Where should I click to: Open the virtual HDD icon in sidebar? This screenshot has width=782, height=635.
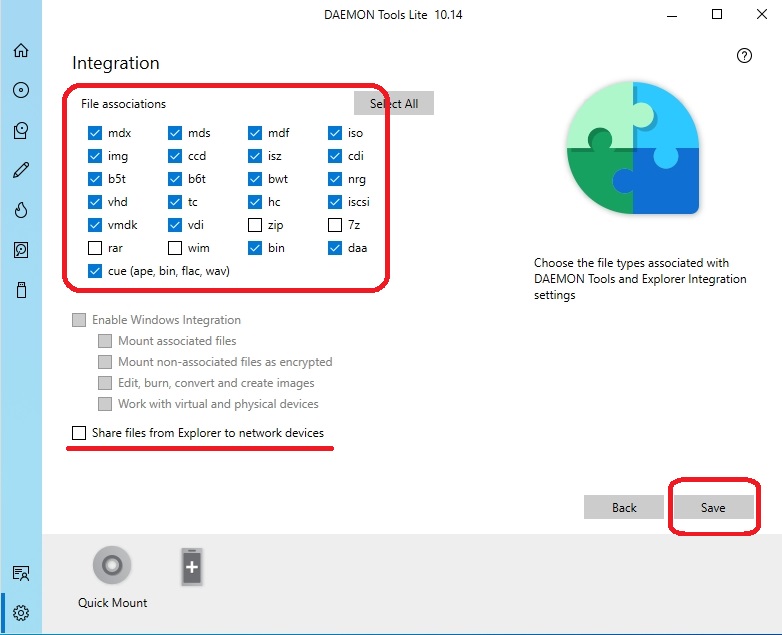[21, 250]
